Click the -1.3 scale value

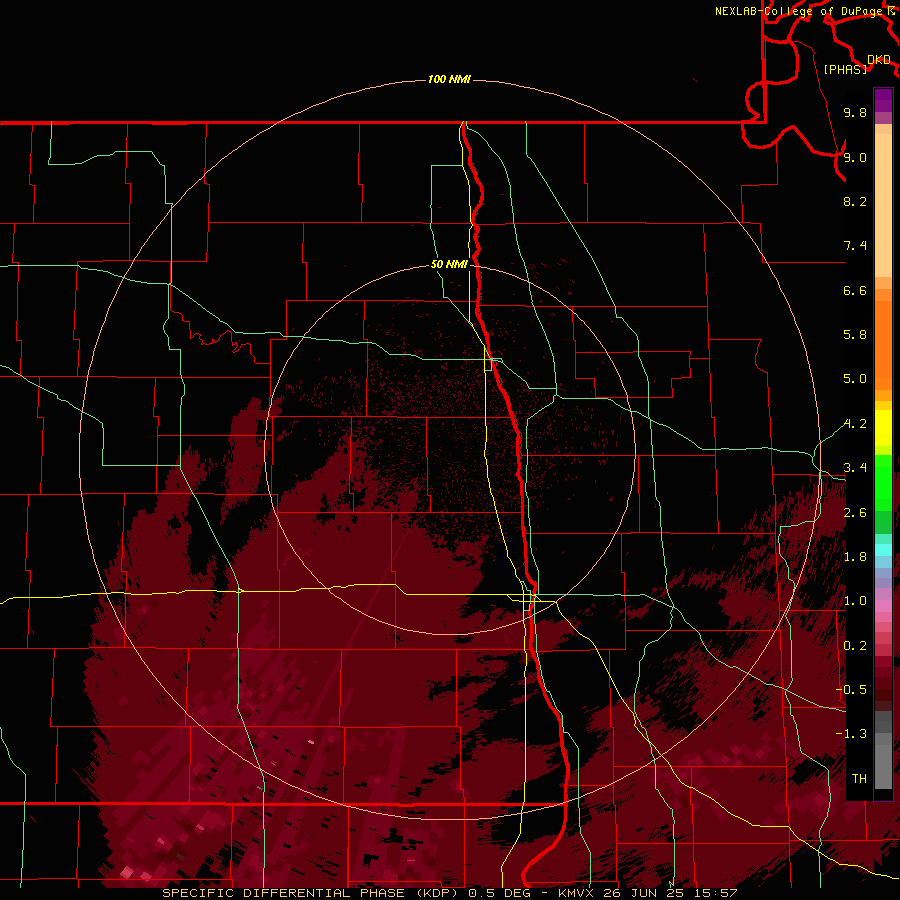click(x=851, y=734)
